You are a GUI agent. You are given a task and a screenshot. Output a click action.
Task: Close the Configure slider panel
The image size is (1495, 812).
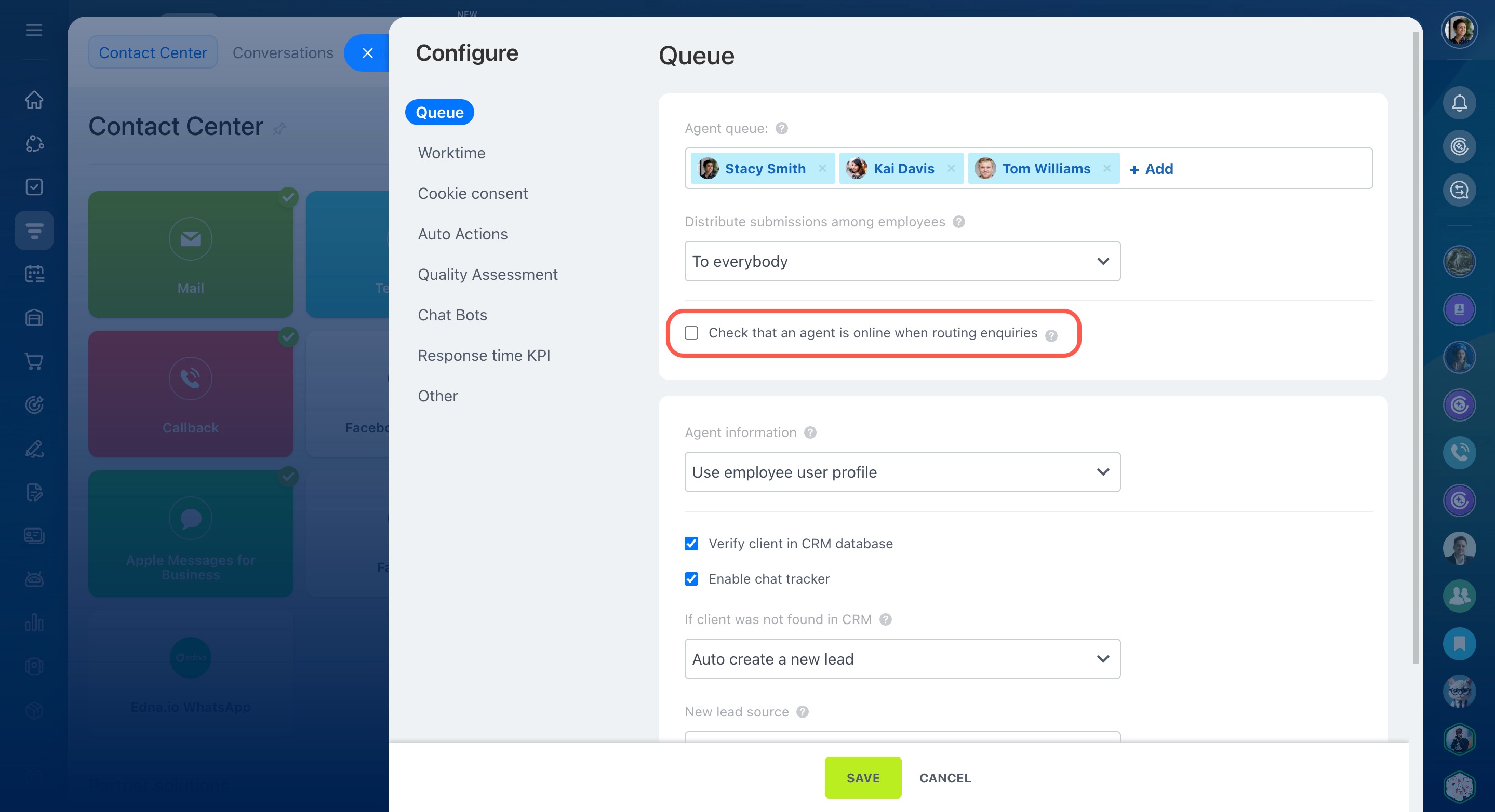(367, 53)
